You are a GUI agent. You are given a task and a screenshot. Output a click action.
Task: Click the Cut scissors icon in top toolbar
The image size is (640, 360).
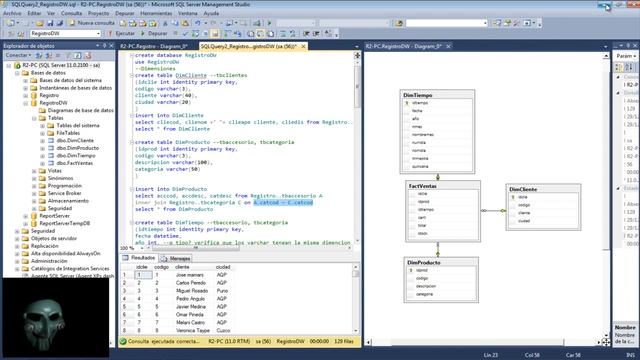[165, 23]
